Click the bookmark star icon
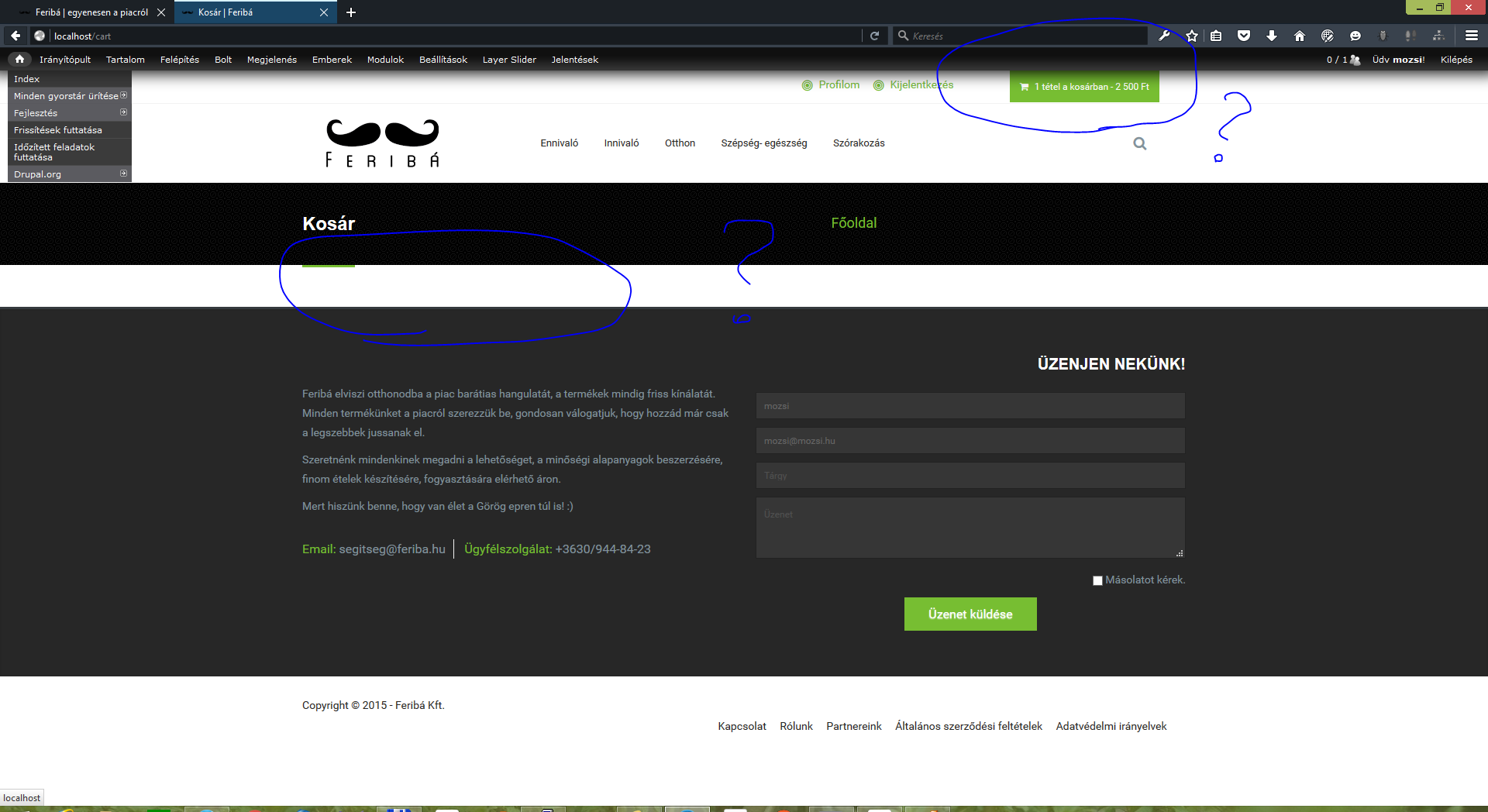This screenshot has width=1488, height=812. coord(1192,36)
